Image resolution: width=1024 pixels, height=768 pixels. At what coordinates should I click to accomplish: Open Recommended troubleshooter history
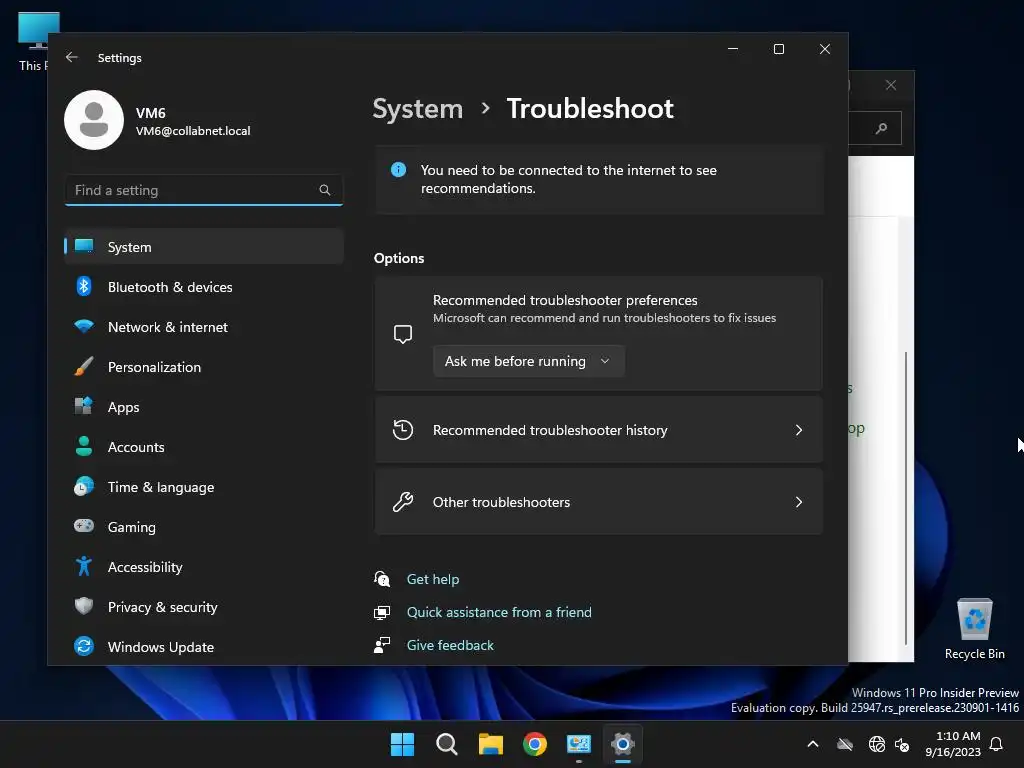pyautogui.click(x=598, y=430)
